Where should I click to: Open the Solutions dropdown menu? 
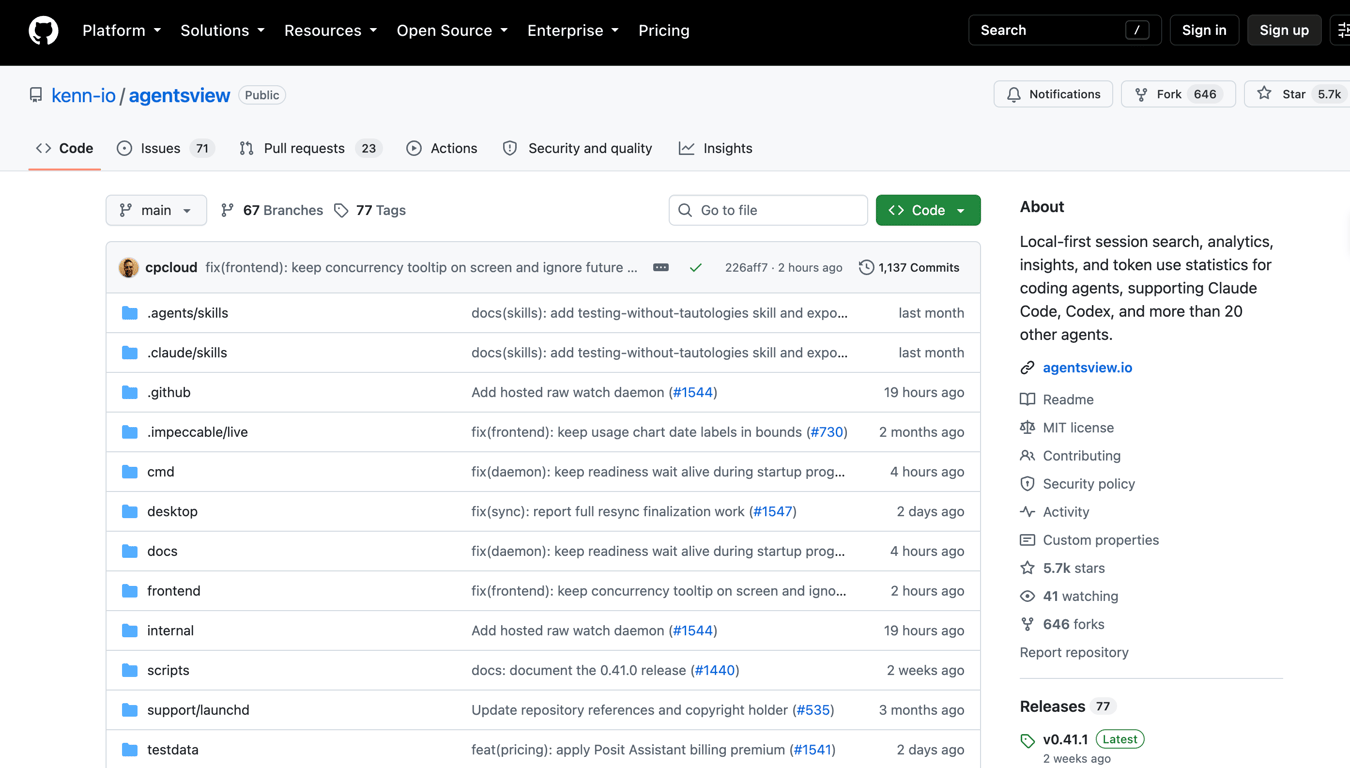click(x=223, y=31)
